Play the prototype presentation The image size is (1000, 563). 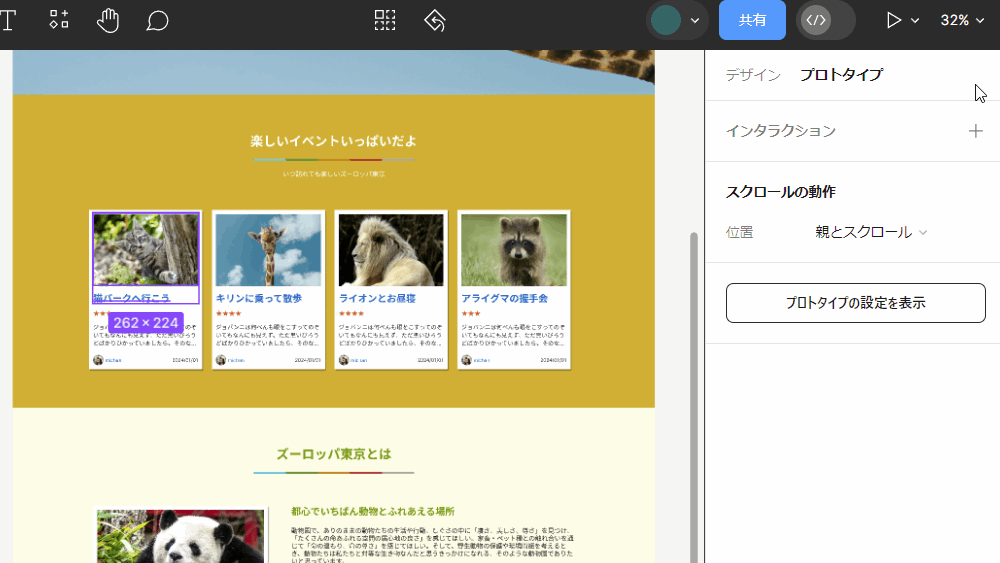point(893,20)
